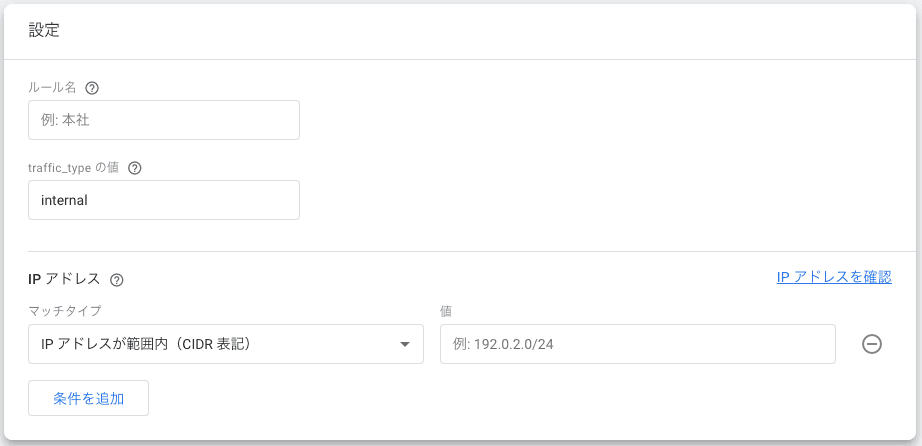Focus the ルール名 text field

click(x=164, y=120)
